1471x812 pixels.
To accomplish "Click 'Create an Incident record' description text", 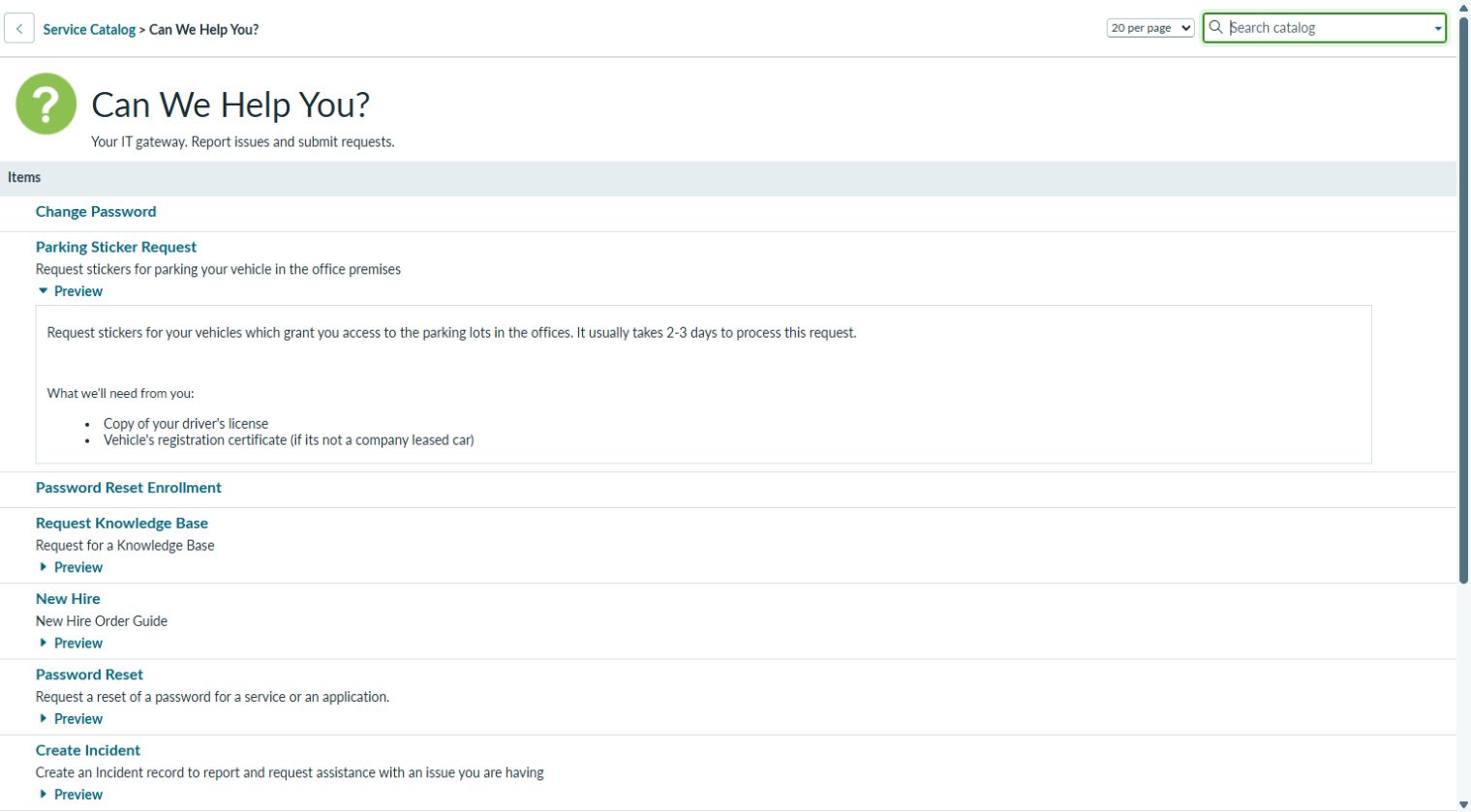I will pos(290,772).
